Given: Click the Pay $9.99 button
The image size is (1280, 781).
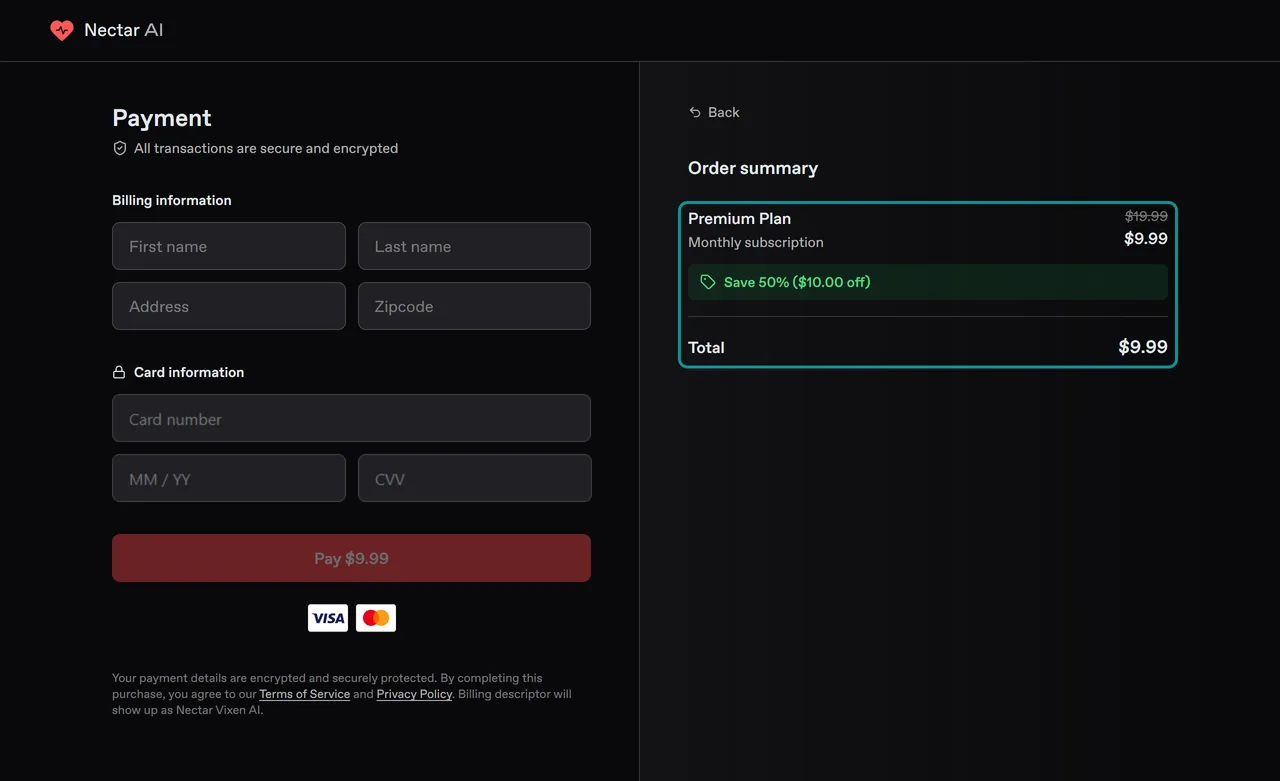Looking at the screenshot, I should [351, 558].
